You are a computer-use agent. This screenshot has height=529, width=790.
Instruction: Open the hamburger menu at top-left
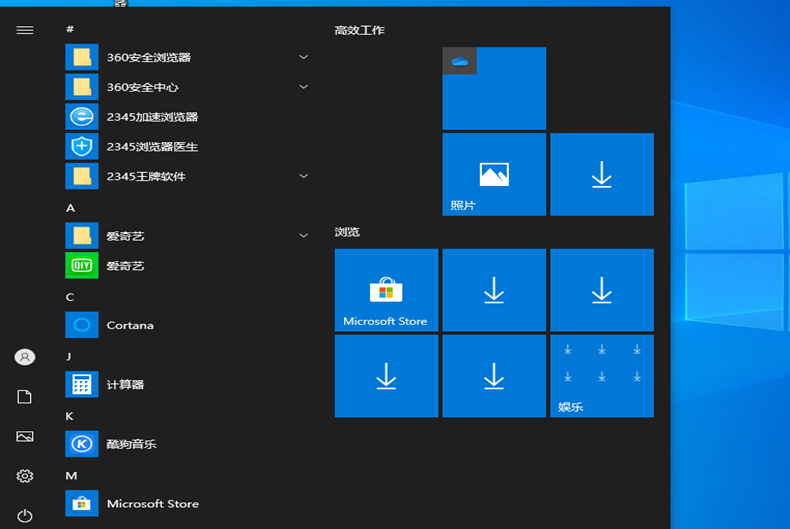(25, 30)
